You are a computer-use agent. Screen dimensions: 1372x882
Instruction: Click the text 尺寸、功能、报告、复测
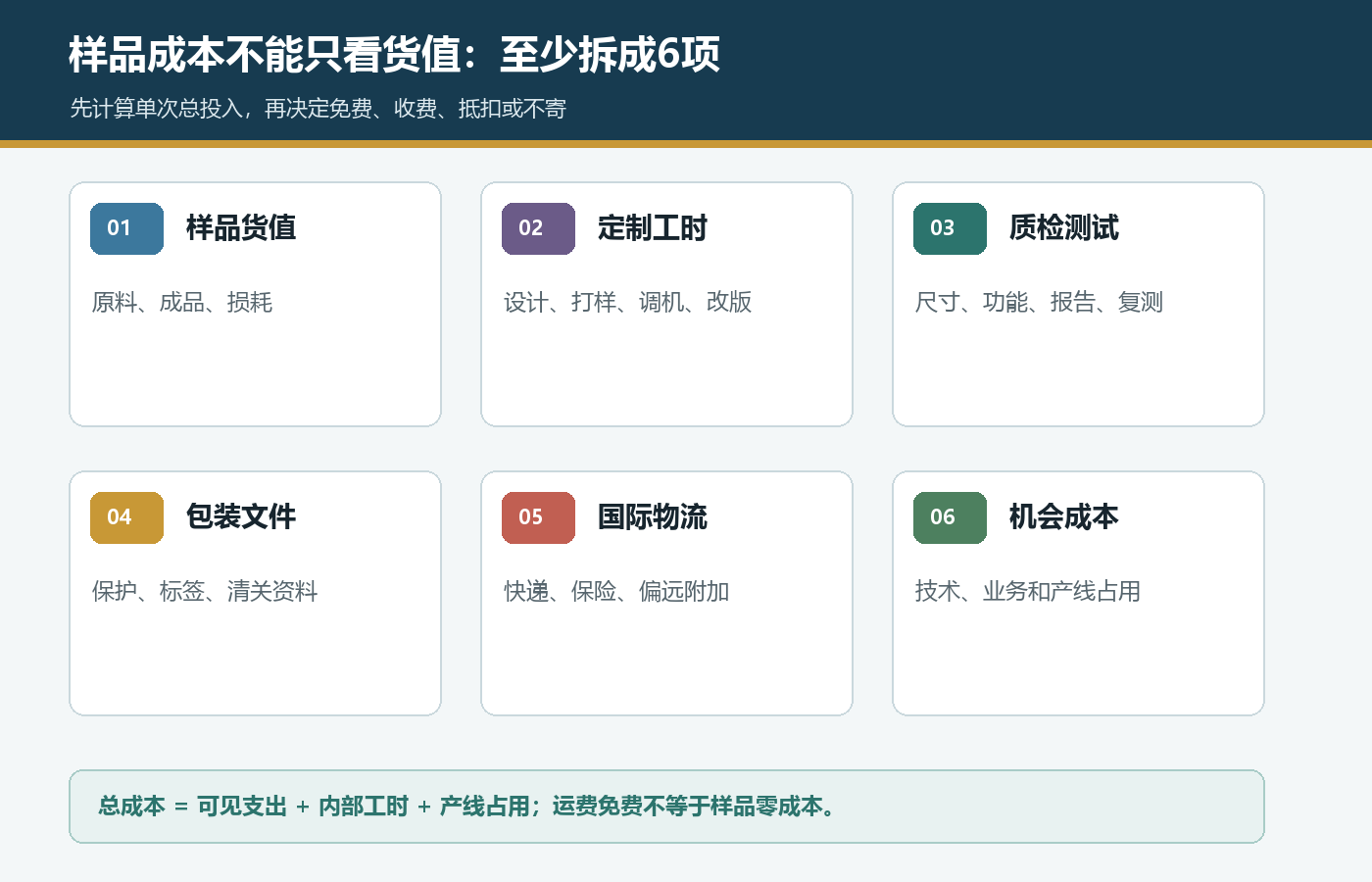click(1039, 302)
